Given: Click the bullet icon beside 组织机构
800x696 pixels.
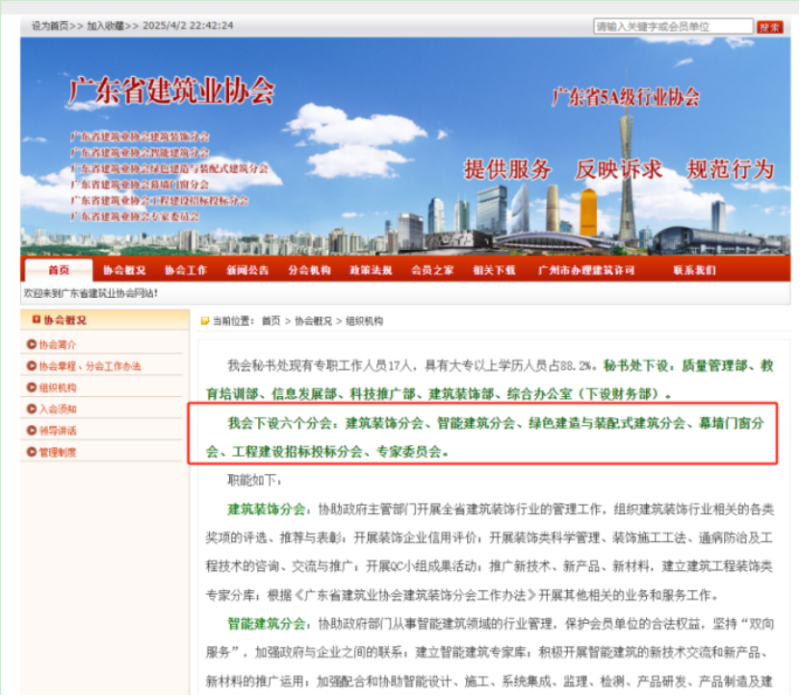Looking at the screenshot, I should 32,387.
